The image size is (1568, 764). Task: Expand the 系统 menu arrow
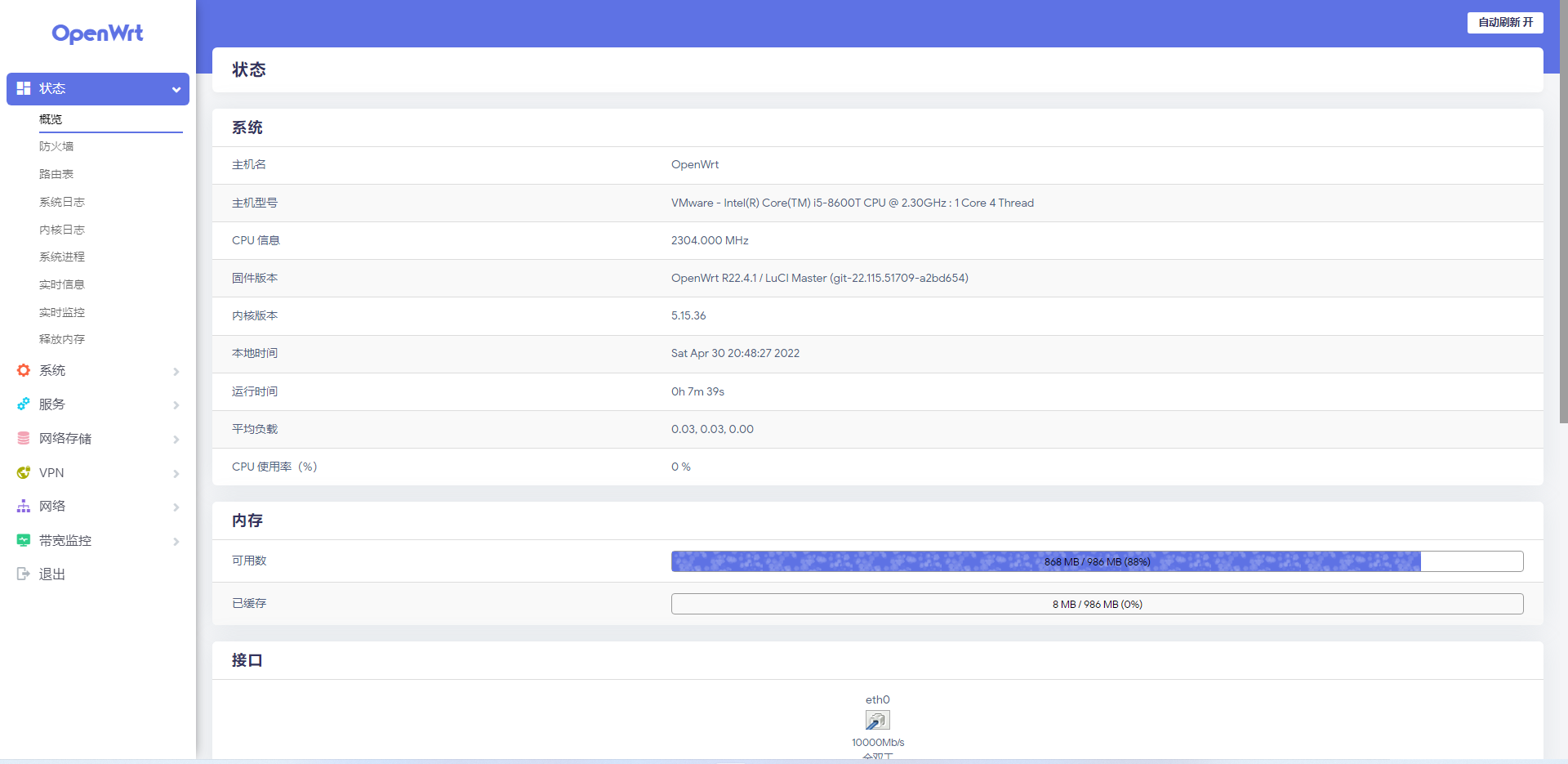pyautogui.click(x=176, y=371)
